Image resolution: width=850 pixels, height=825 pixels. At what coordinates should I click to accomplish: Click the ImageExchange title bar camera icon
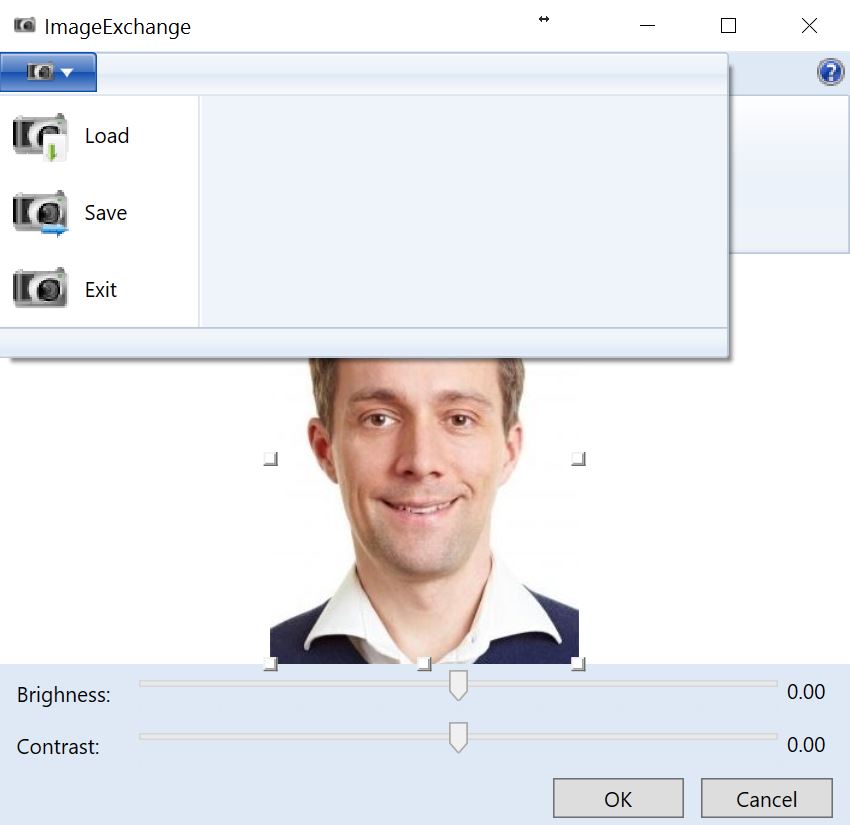(25, 26)
